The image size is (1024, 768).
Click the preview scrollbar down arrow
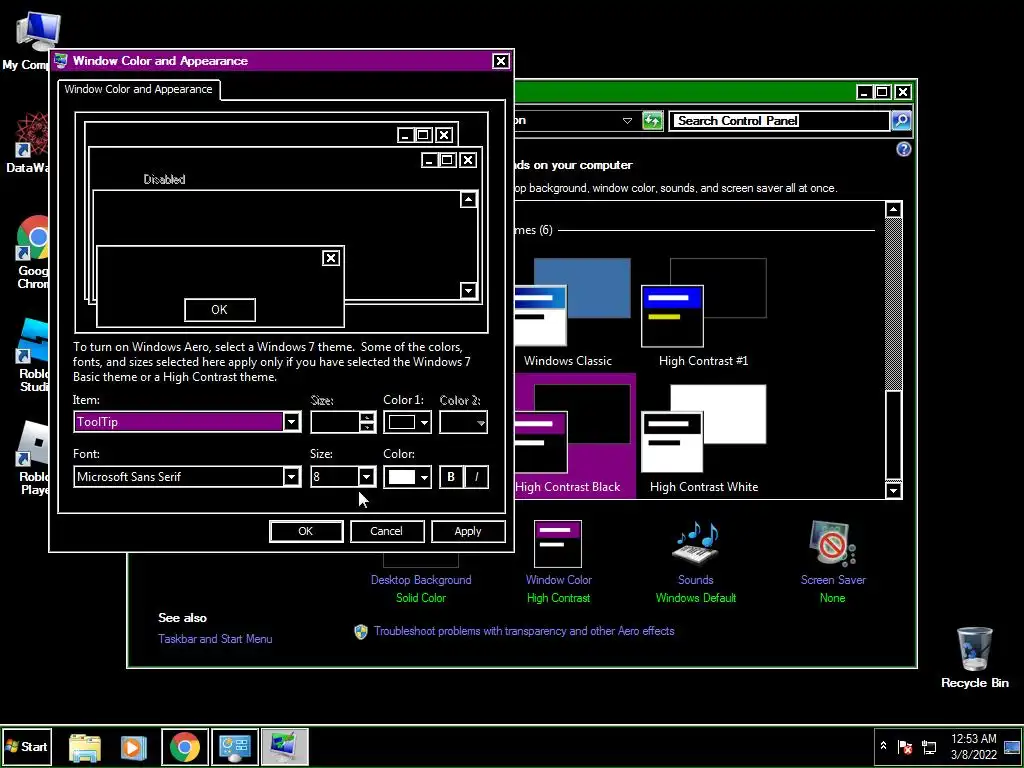coord(468,290)
